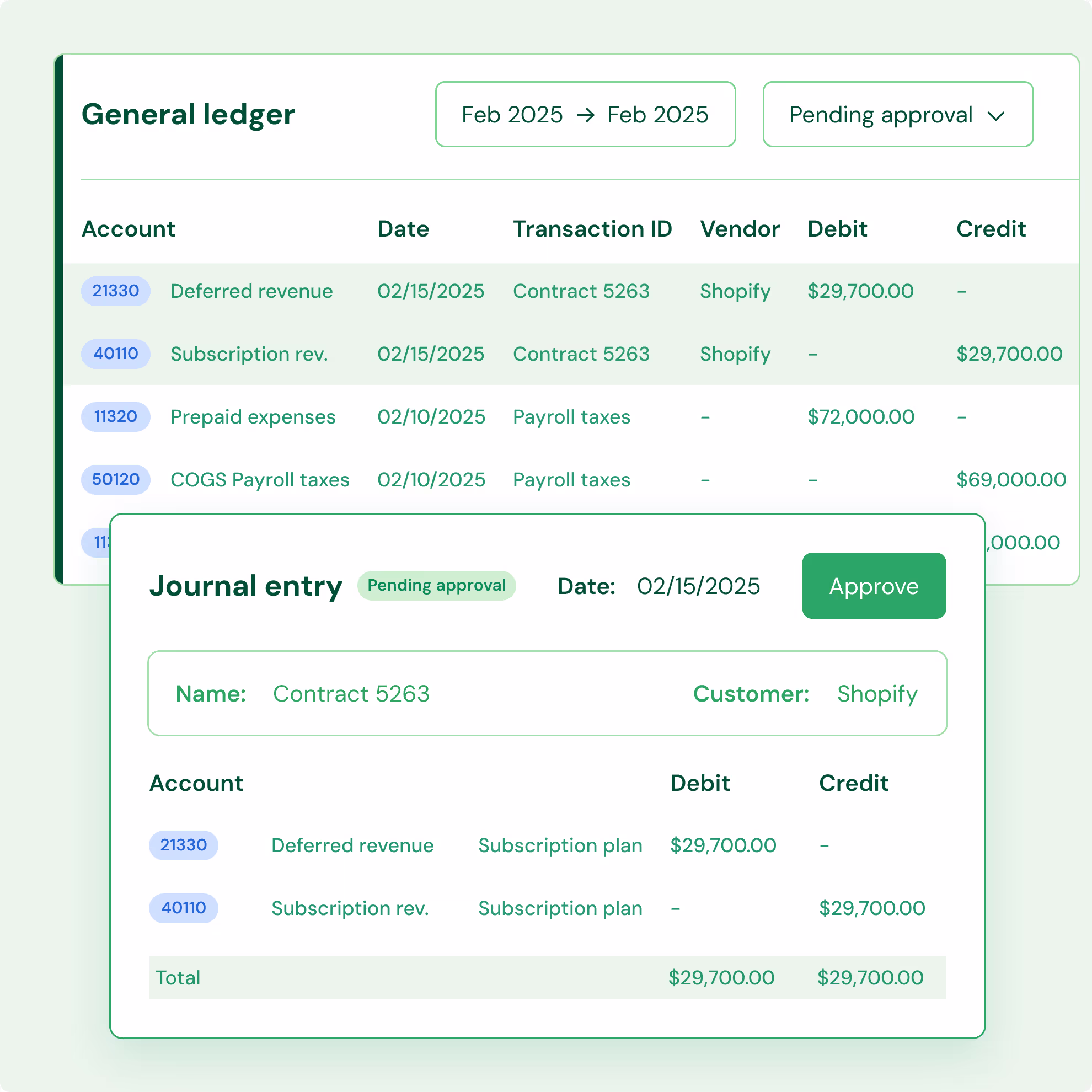The image size is (1092, 1092).
Task: Open the Pending approval filter dropdown
Action: [x=897, y=115]
